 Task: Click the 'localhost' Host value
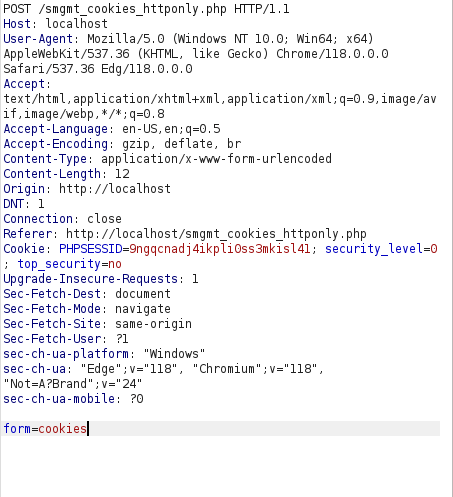pos(76,24)
